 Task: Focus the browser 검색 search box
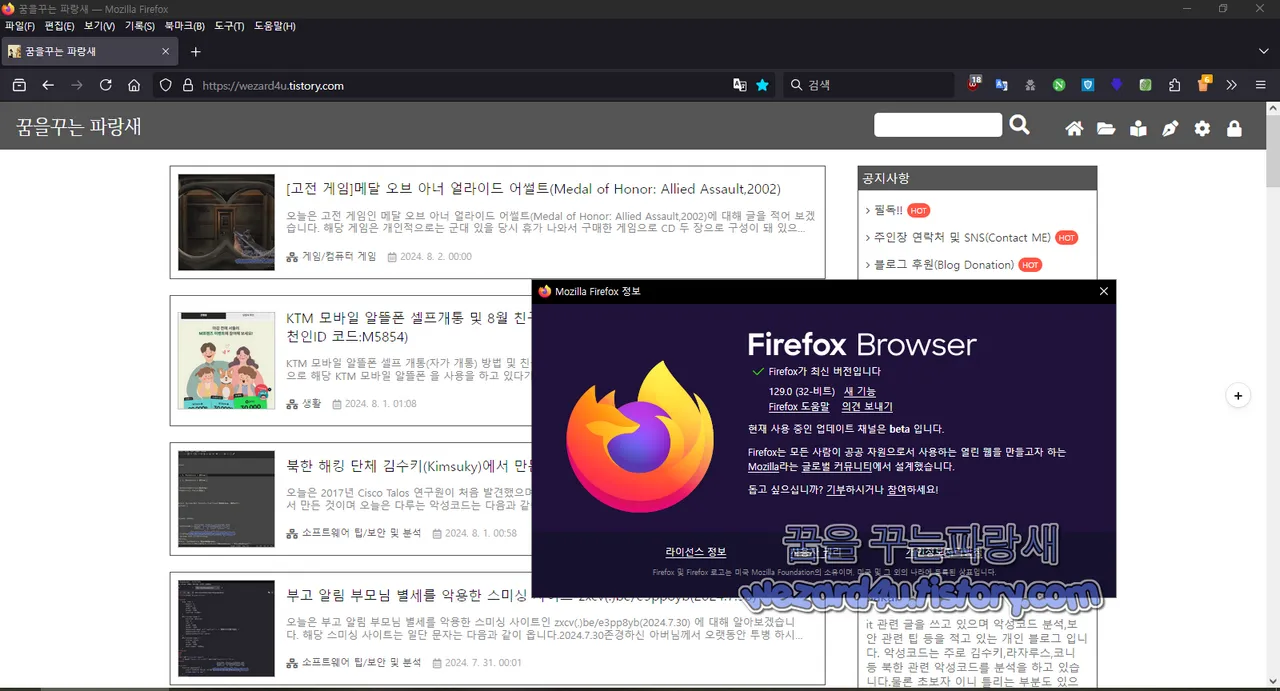[x=868, y=85]
